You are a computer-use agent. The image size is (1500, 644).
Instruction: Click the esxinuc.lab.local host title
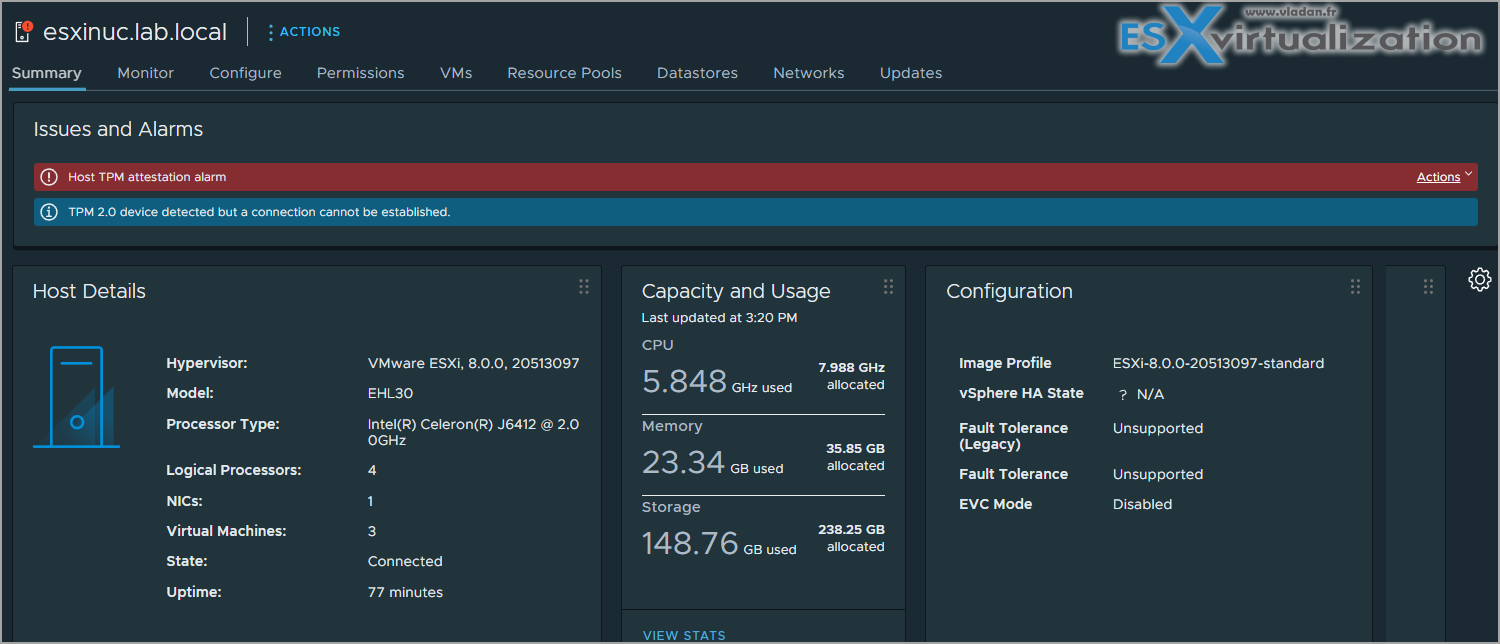pyautogui.click(x=135, y=32)
